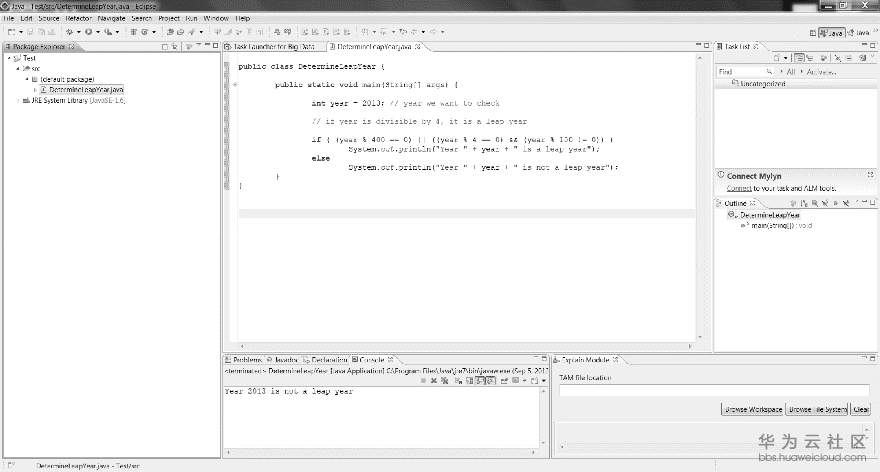Open the Debug button dropdown arrow

79,32
